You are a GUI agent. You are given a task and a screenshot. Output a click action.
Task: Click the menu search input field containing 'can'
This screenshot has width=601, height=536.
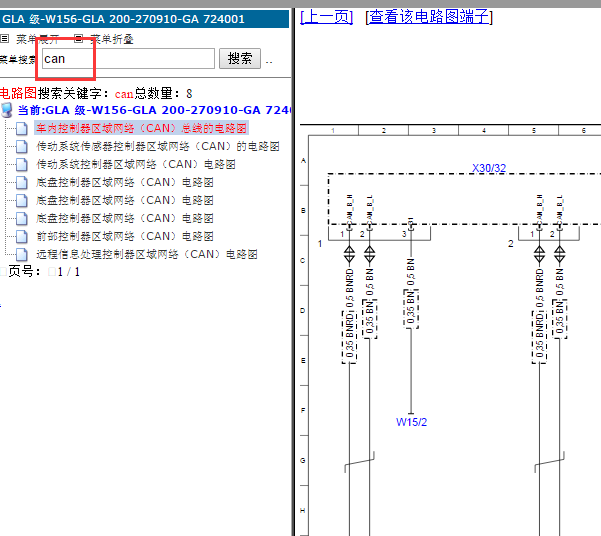[x=128, y=59]
